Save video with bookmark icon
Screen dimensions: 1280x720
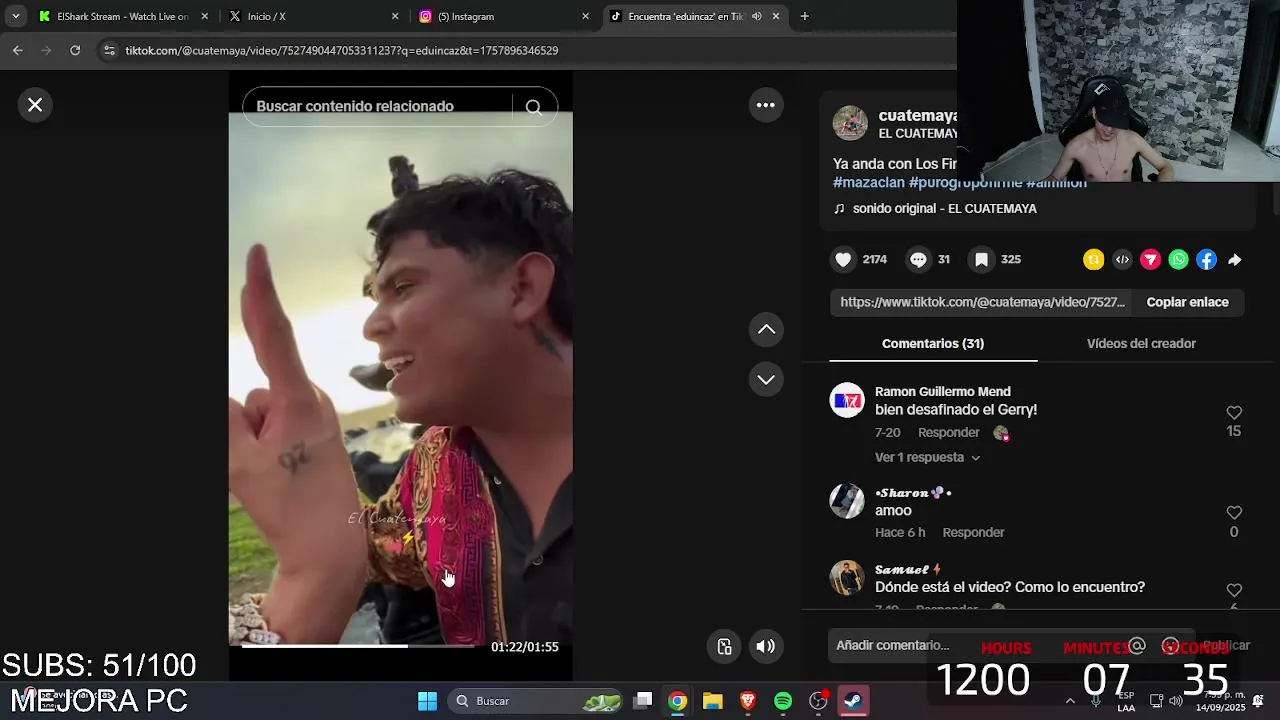coord(981,260)
